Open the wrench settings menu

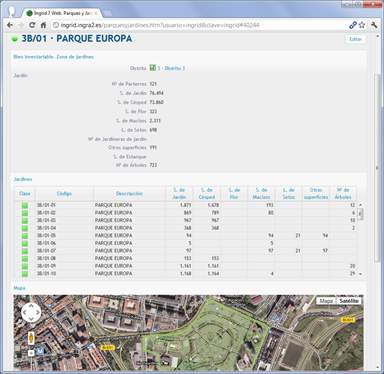click(x=374, y=25)
